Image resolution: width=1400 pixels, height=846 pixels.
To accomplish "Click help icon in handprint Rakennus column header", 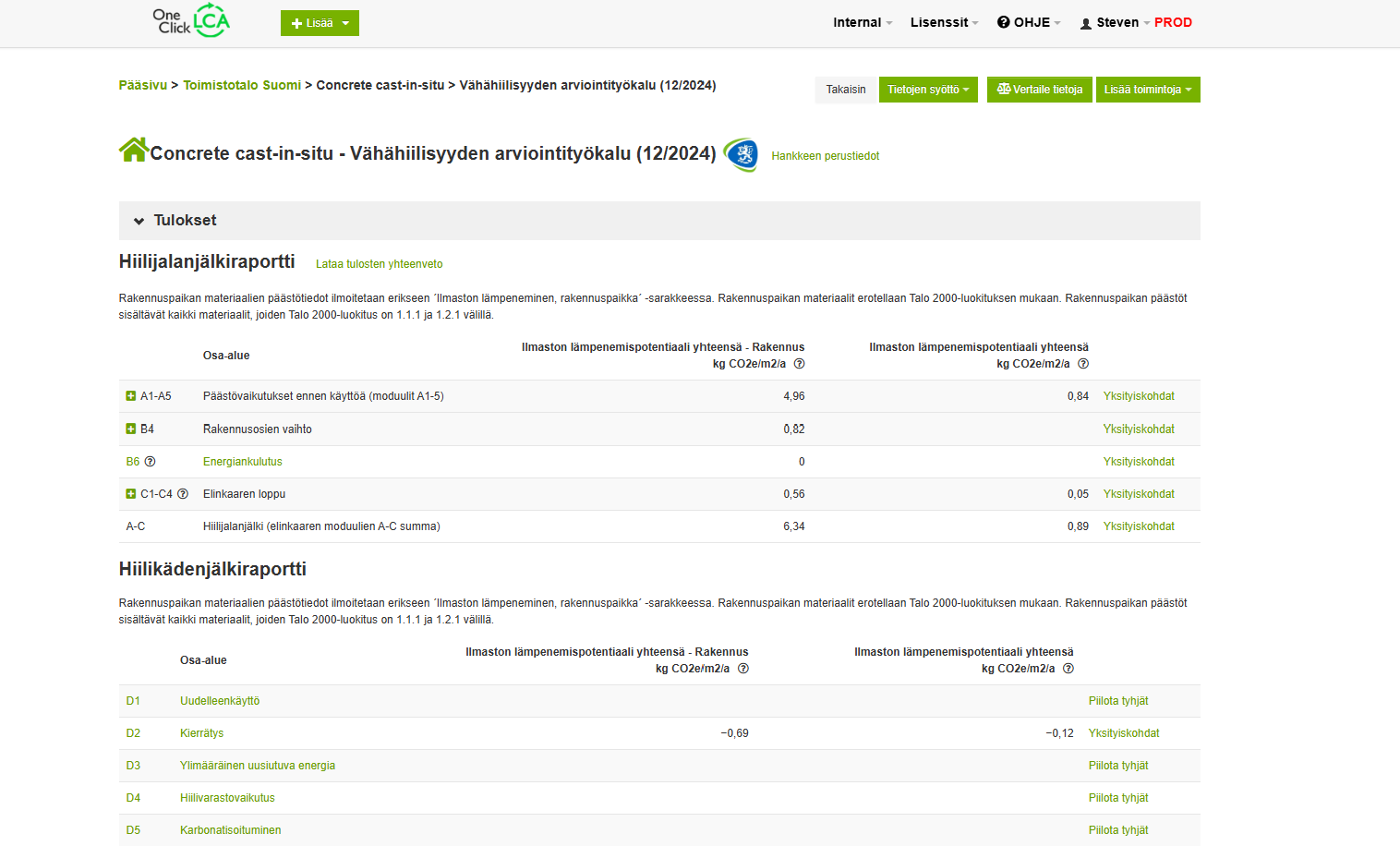I will [x=743, y=669].
